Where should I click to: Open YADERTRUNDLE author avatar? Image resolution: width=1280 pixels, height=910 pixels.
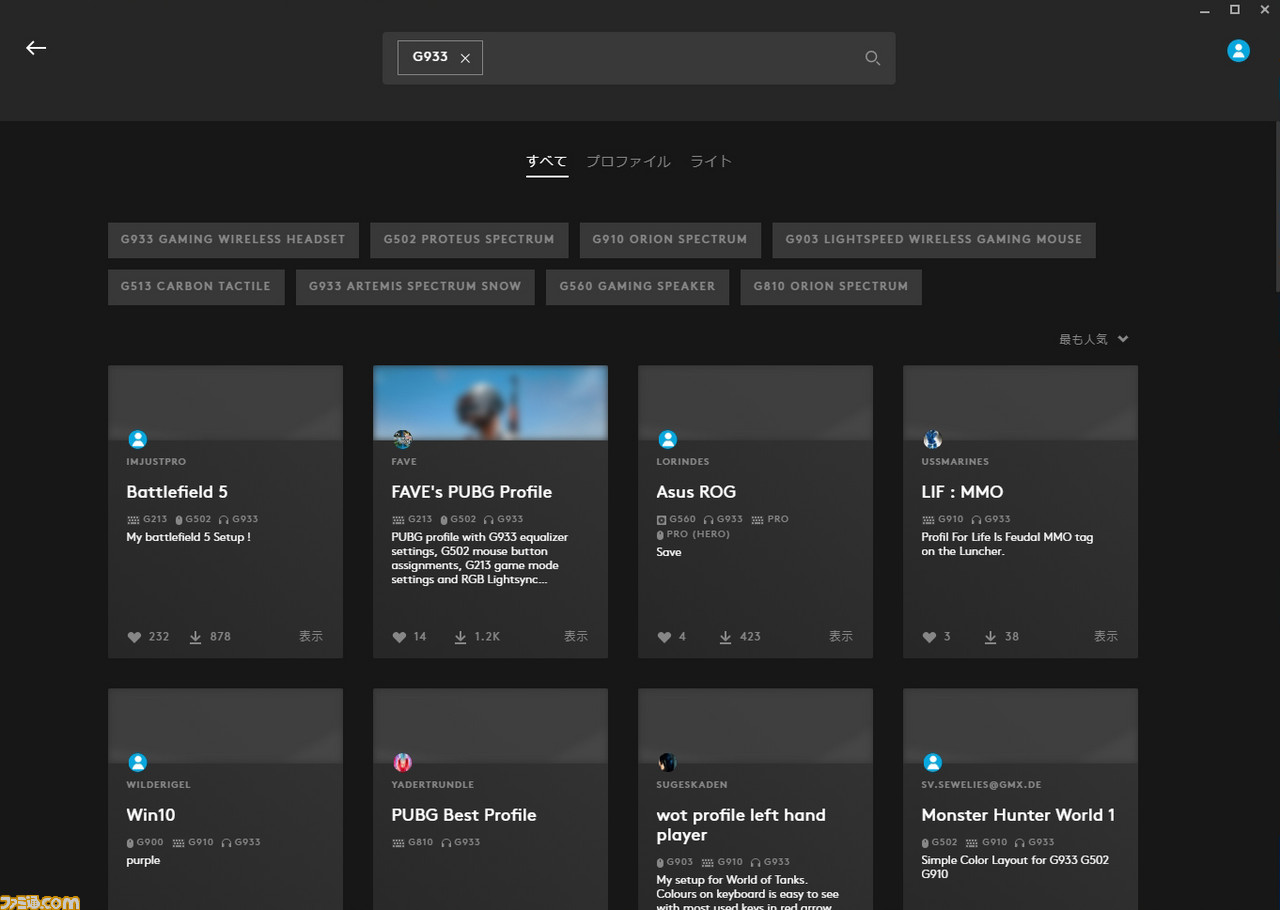coord(403,762)
